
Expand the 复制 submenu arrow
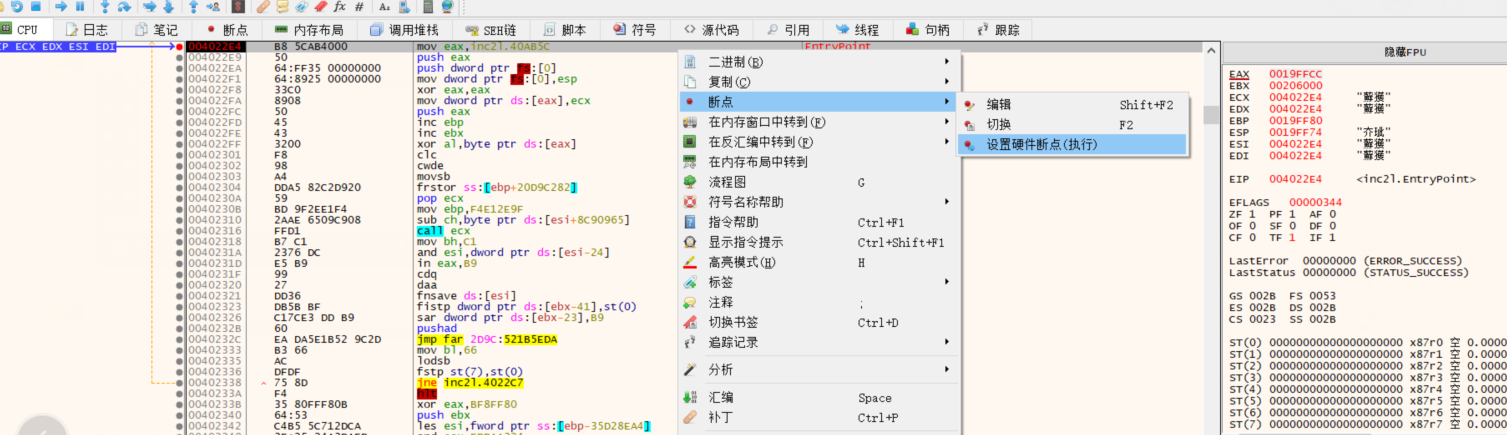coord(946,82)
